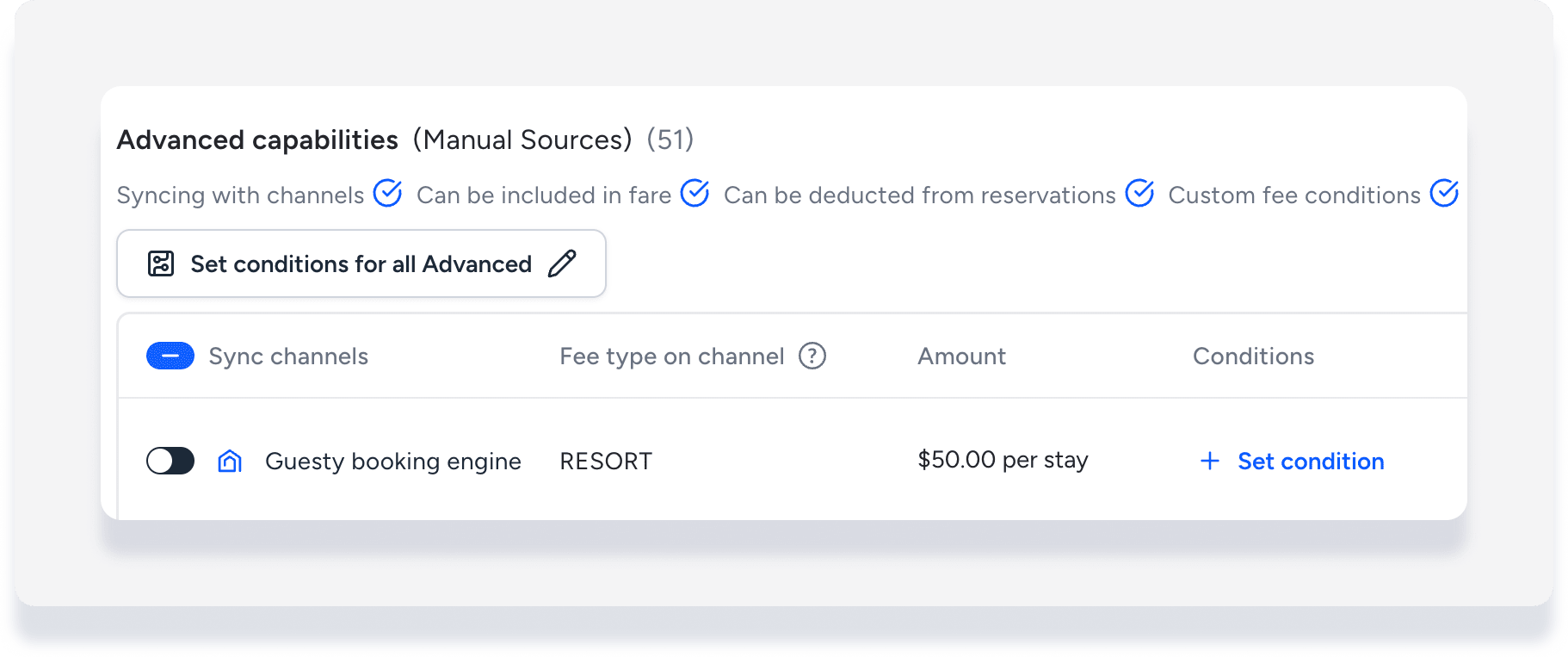Select the $50.00 per stay amount

click(x=1003, y=461)
